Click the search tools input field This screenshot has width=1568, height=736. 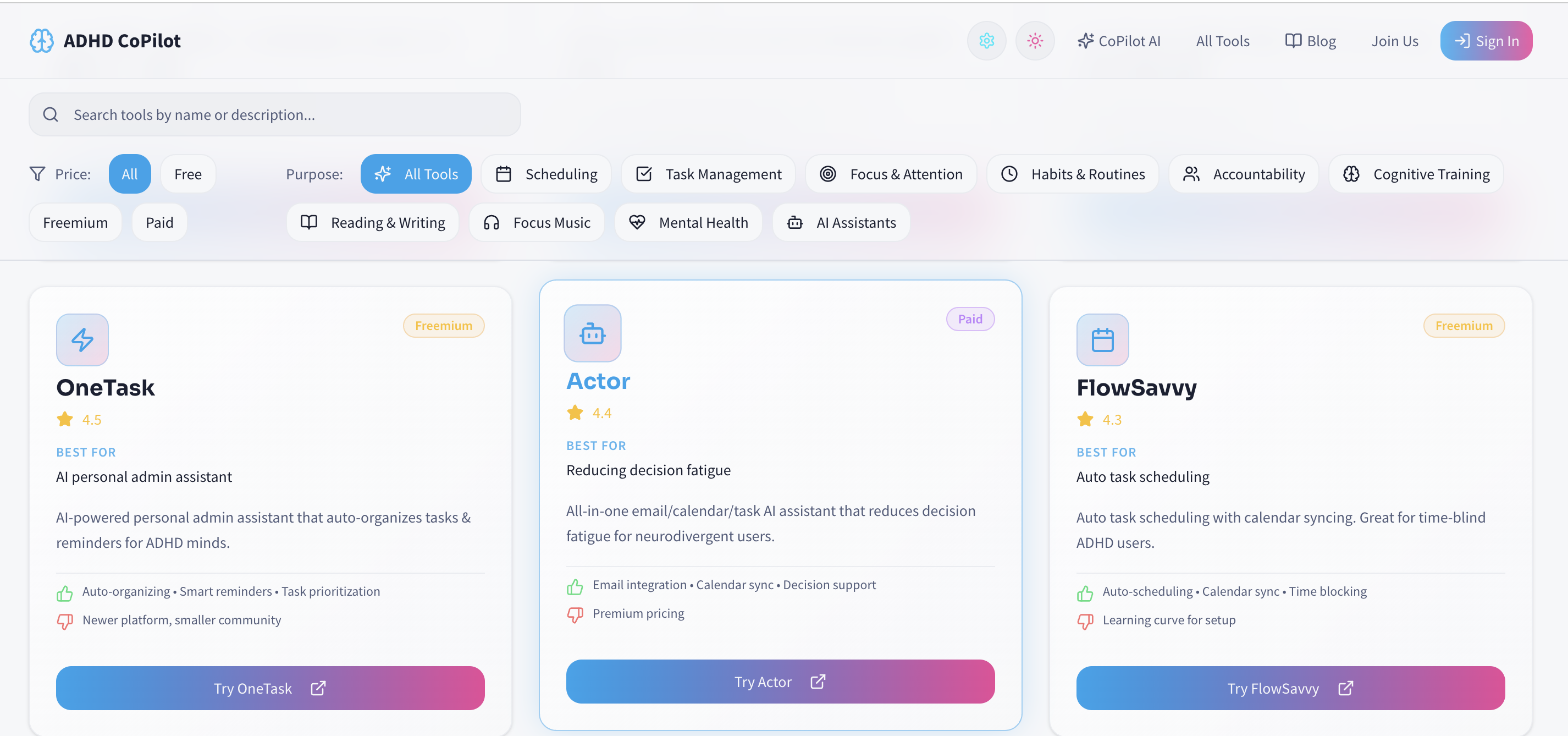tap(274, 114)
